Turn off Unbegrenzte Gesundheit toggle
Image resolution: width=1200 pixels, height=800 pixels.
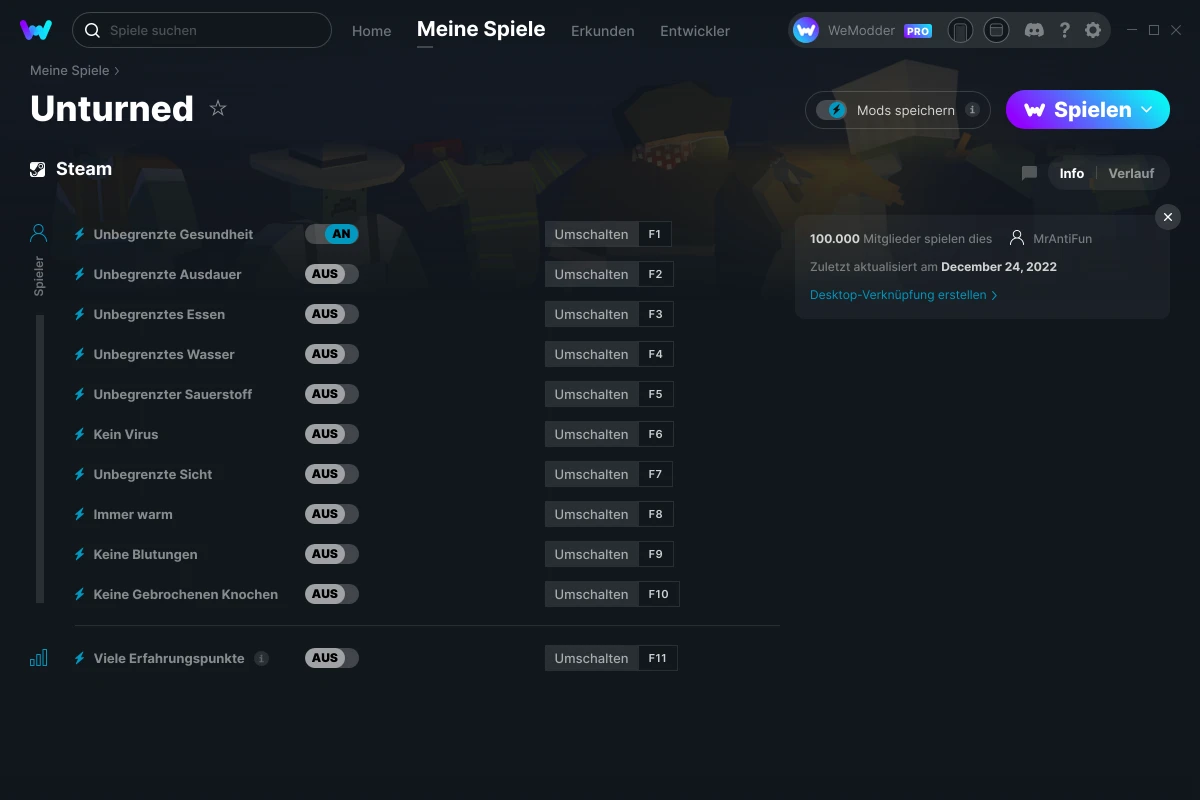click(332, 234)
